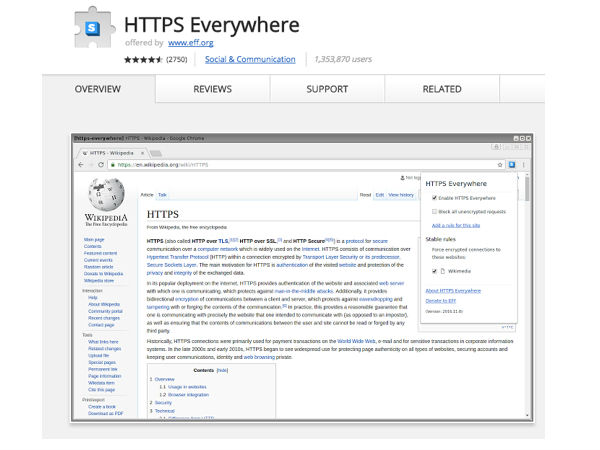Image resolution: width=600 pixels, height=450 pixels.
Task: Click the extension preview screenshot thumbnail
Action: (302, 277)
